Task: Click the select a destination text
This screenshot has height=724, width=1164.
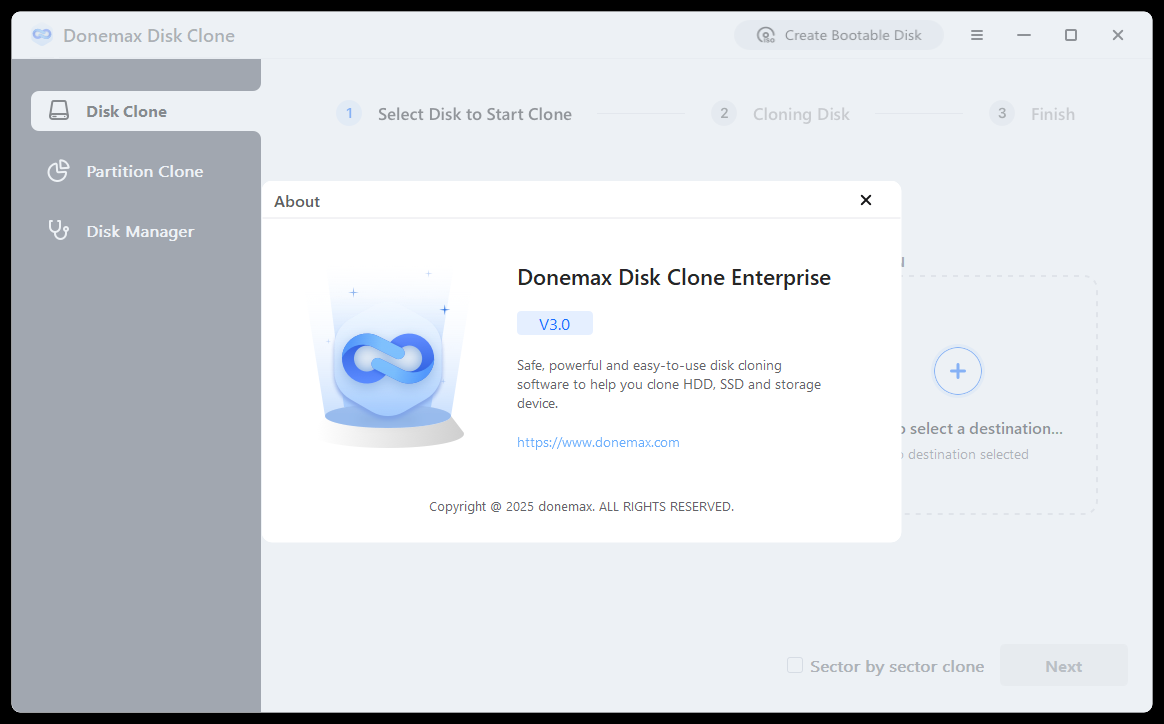Action: coord(982,428)
